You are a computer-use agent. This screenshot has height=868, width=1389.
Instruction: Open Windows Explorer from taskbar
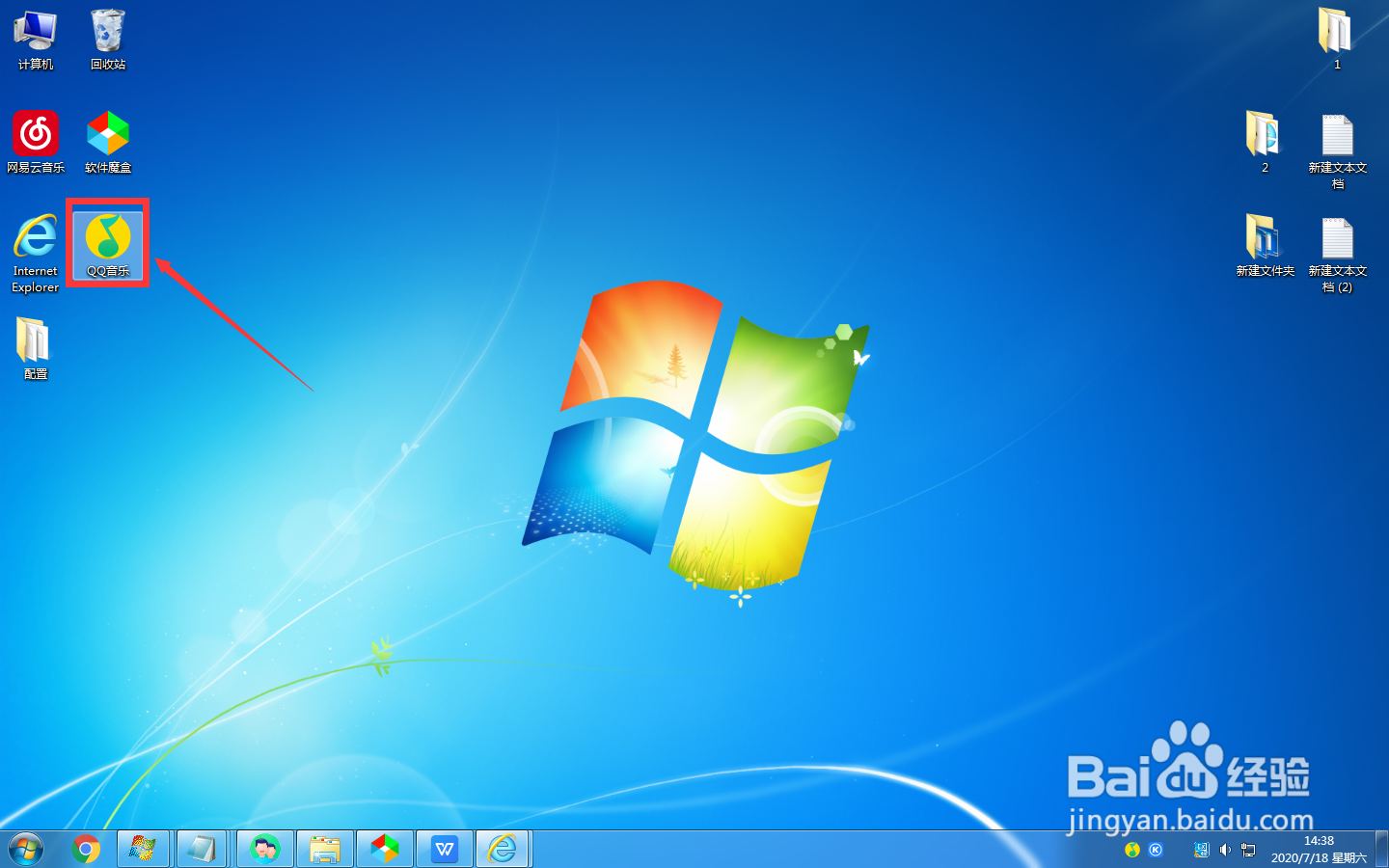tap(325, 850)
